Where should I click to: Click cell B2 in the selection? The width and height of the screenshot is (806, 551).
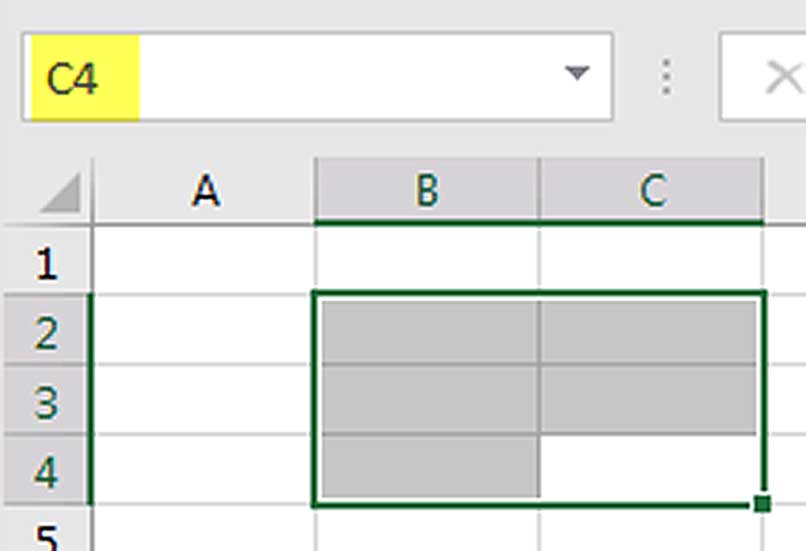427,332
